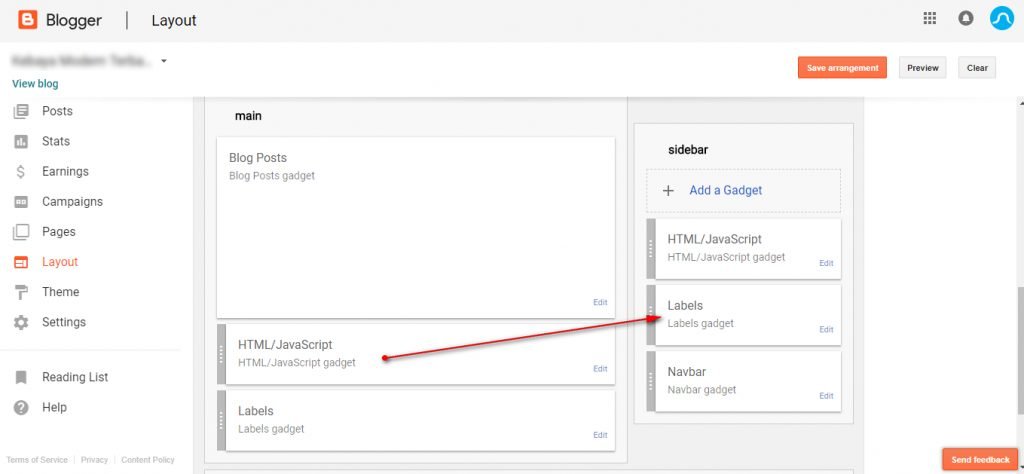
Task: Click the Posts icon in sidebar
Action: point(21,111)
